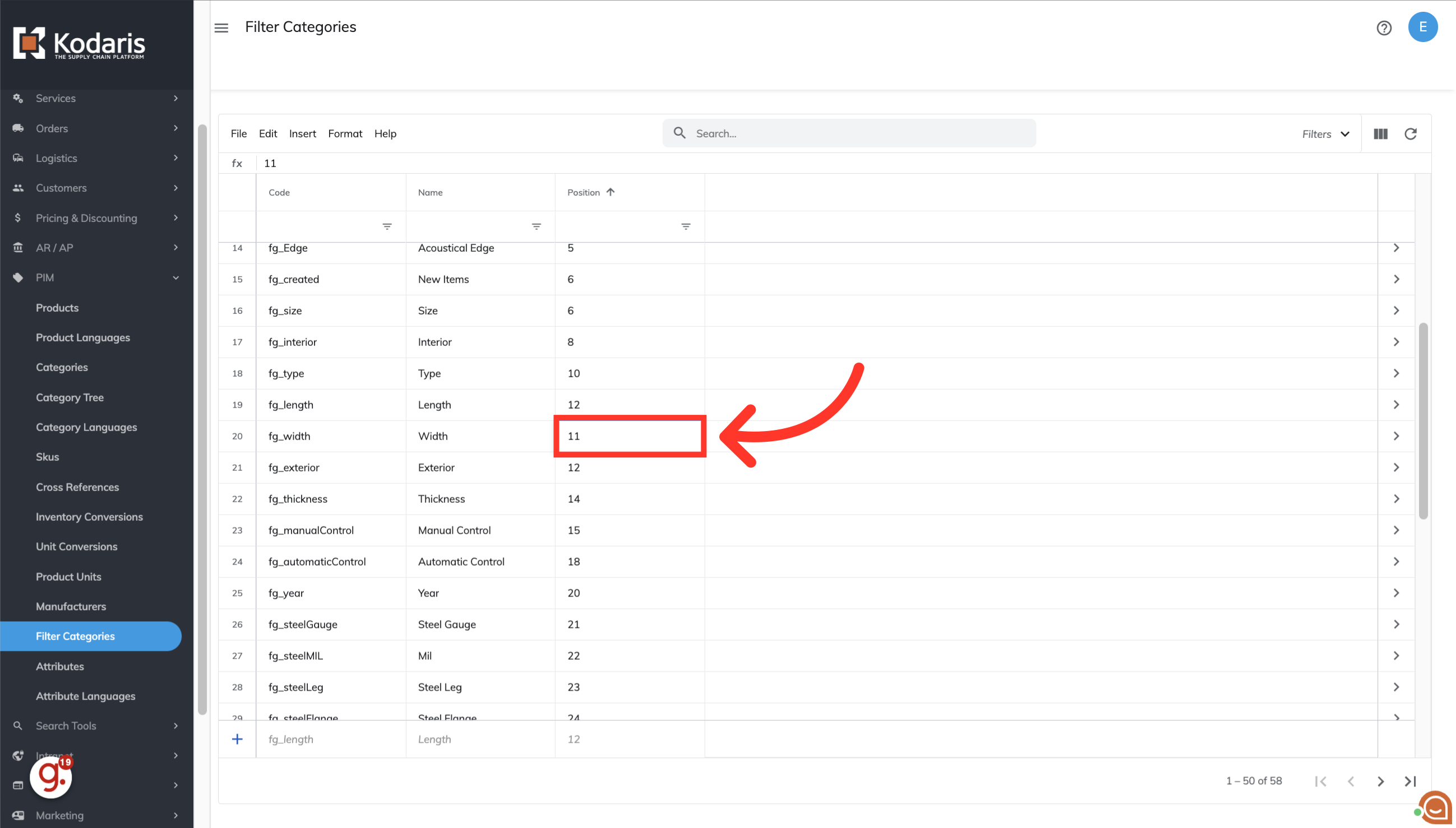This screenshot has width=1456, height=828.
Task: Click the refresh table icon
Action: [x=1411, y=134]
